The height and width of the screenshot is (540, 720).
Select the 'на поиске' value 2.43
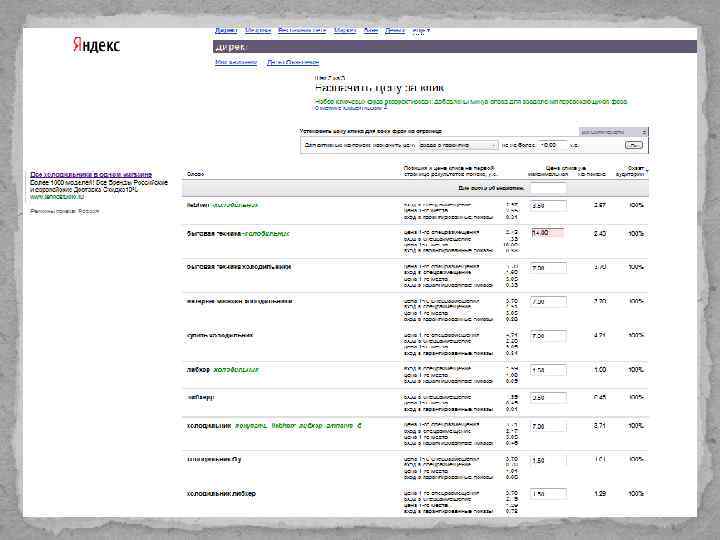[600, 233]
